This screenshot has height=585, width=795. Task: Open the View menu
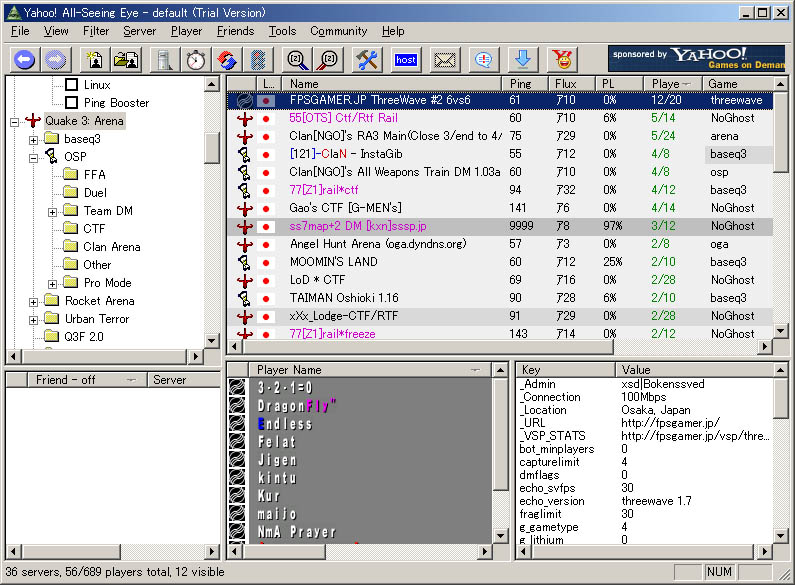click(x=56, y=31)
